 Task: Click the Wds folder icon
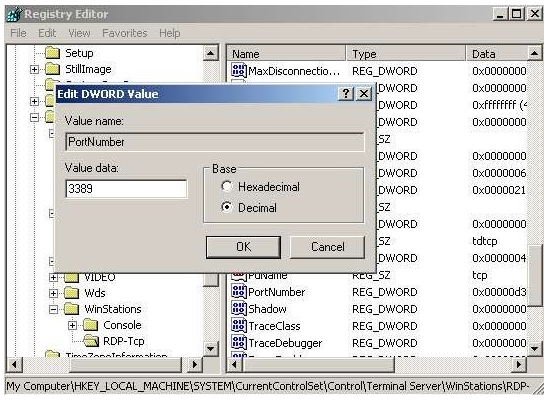tap(72, 293)
